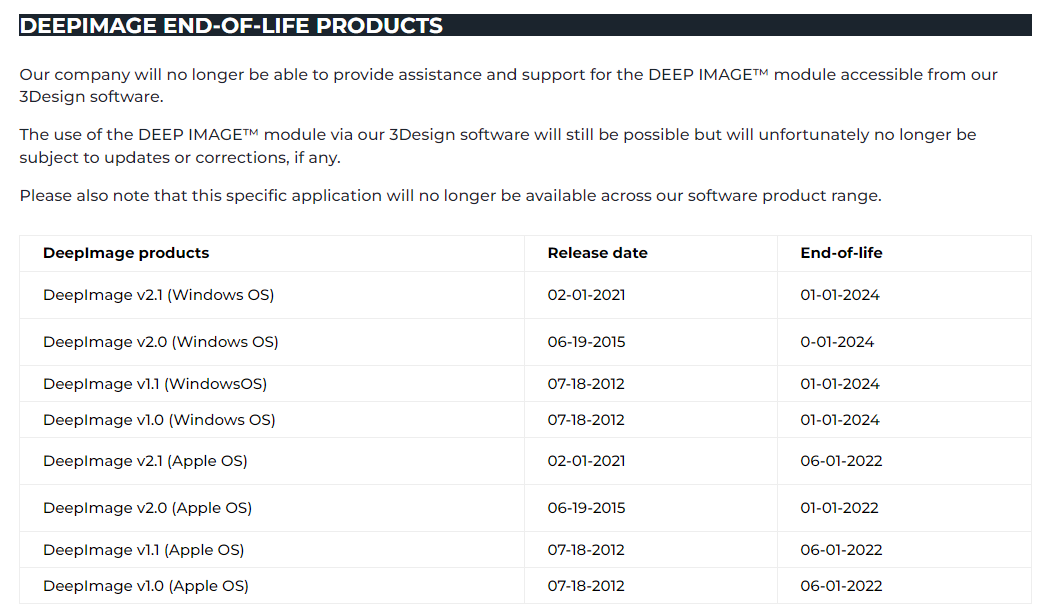Click end-of-life date for DeepImage v2.1 (Windows OS)

coord(840,295)
